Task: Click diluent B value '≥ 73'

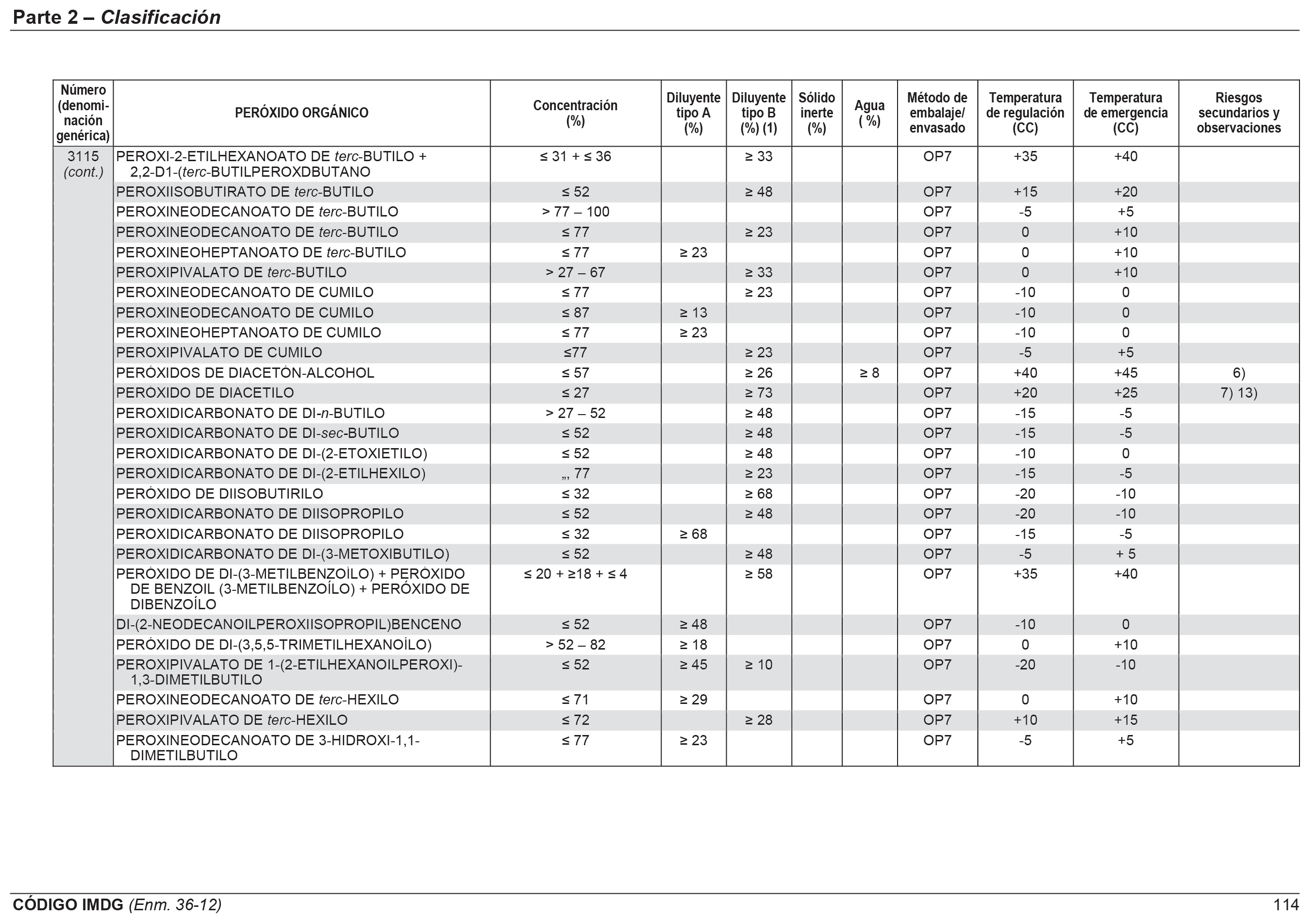Action: (x=759, y=393)
